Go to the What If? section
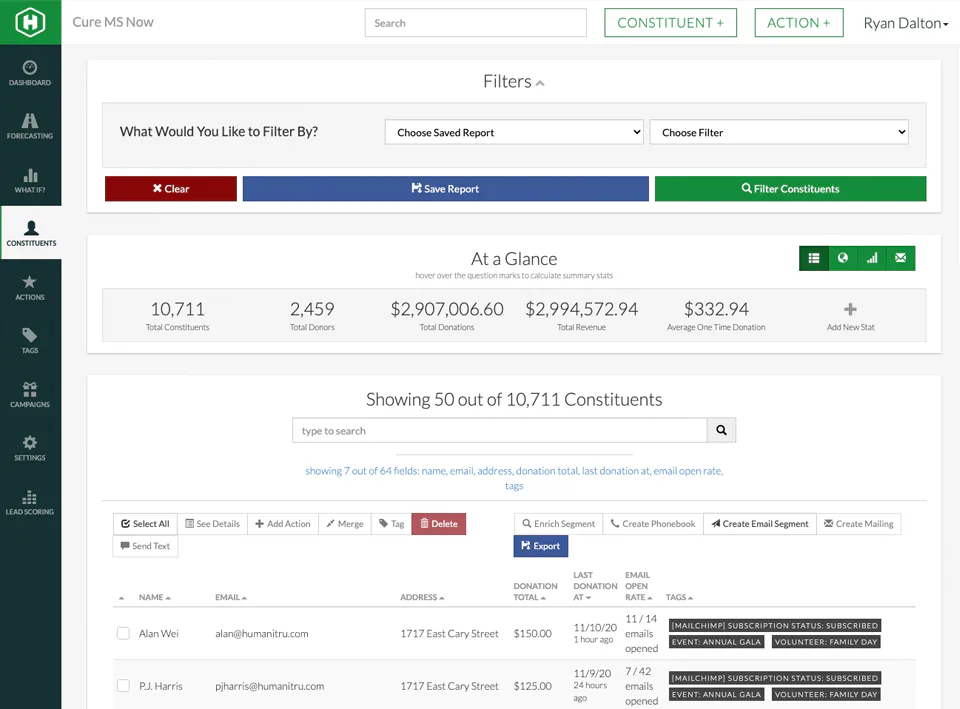Viewport: 960px width, 709px height. [x=30, y=180]
